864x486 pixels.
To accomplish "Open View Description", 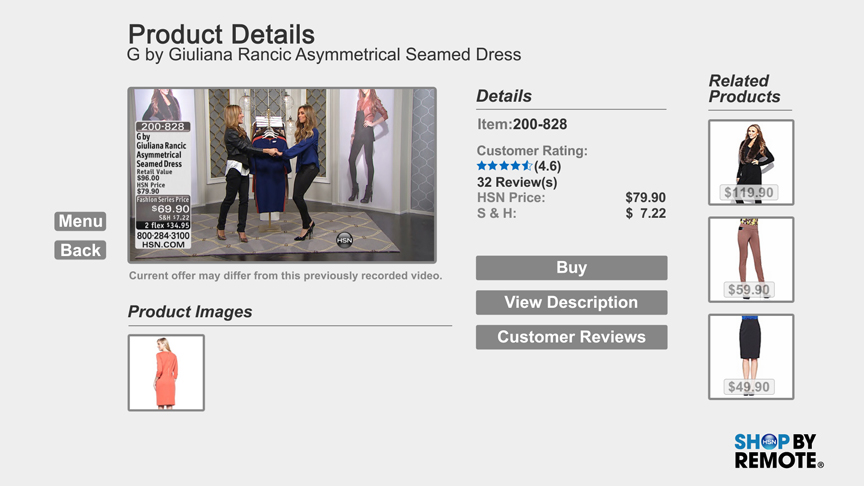I will tap(571, 303).
